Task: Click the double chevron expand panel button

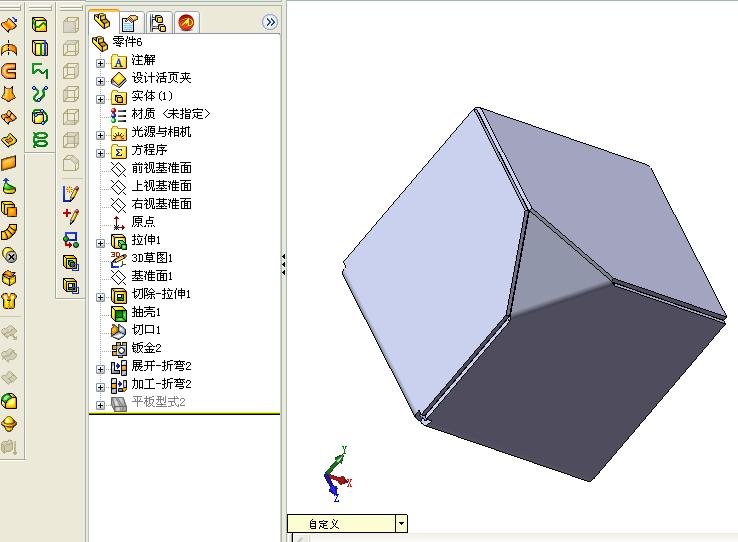Action: 270,22
